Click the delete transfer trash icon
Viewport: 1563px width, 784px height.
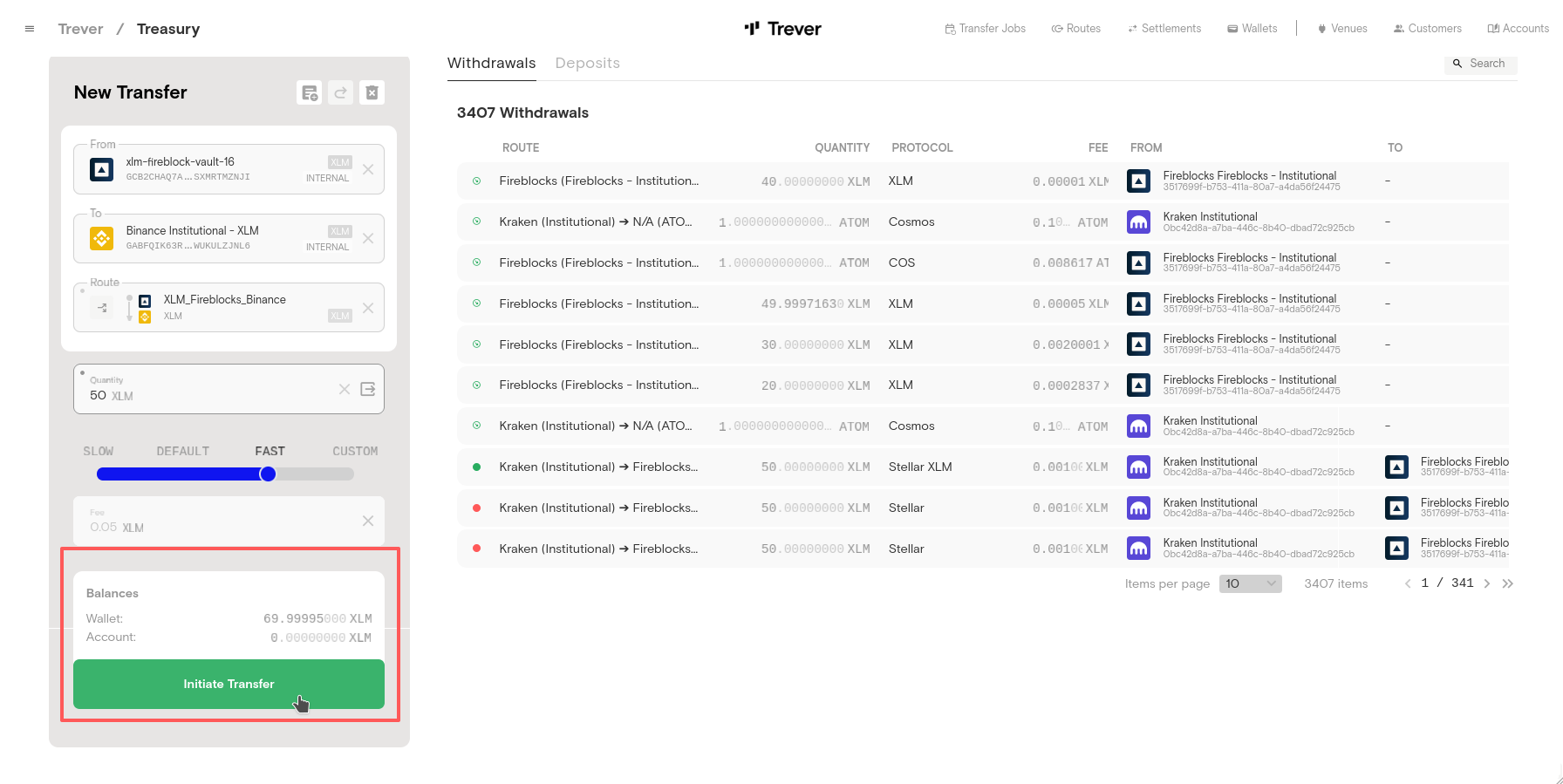(372, 92)
